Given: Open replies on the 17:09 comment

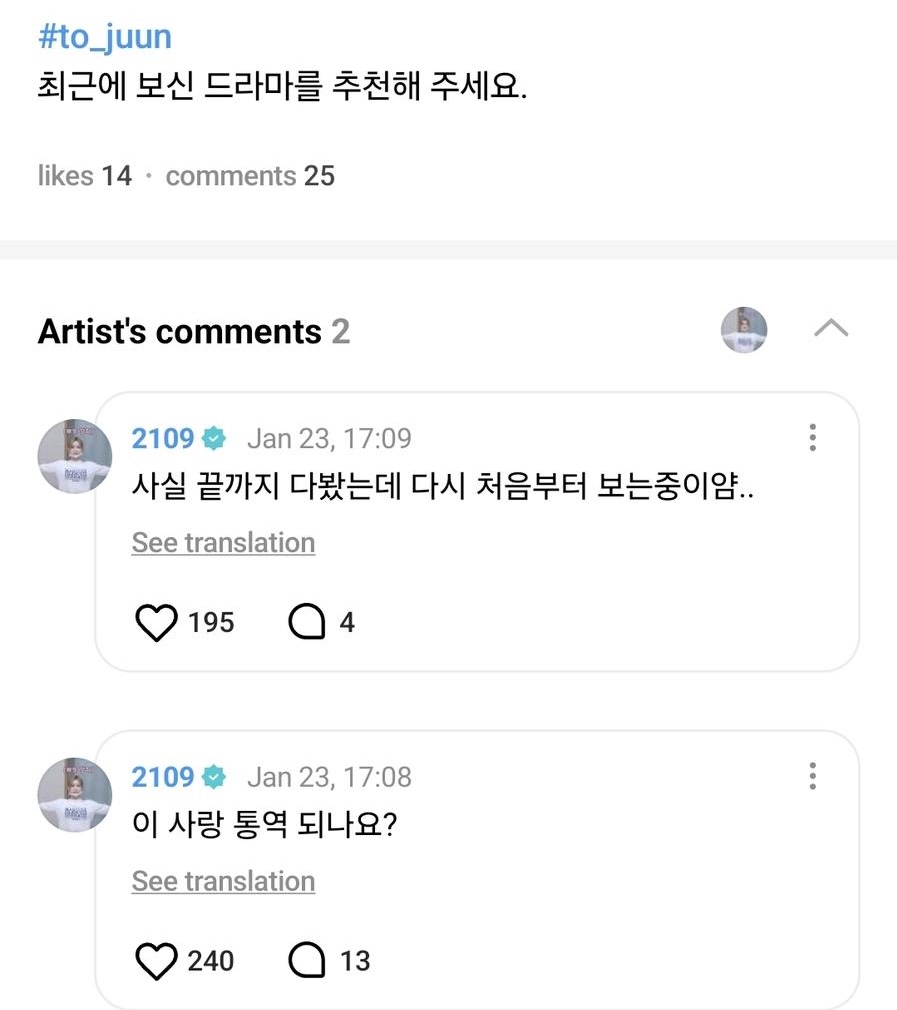Looking at the screenshot, I should click(307, 623).
